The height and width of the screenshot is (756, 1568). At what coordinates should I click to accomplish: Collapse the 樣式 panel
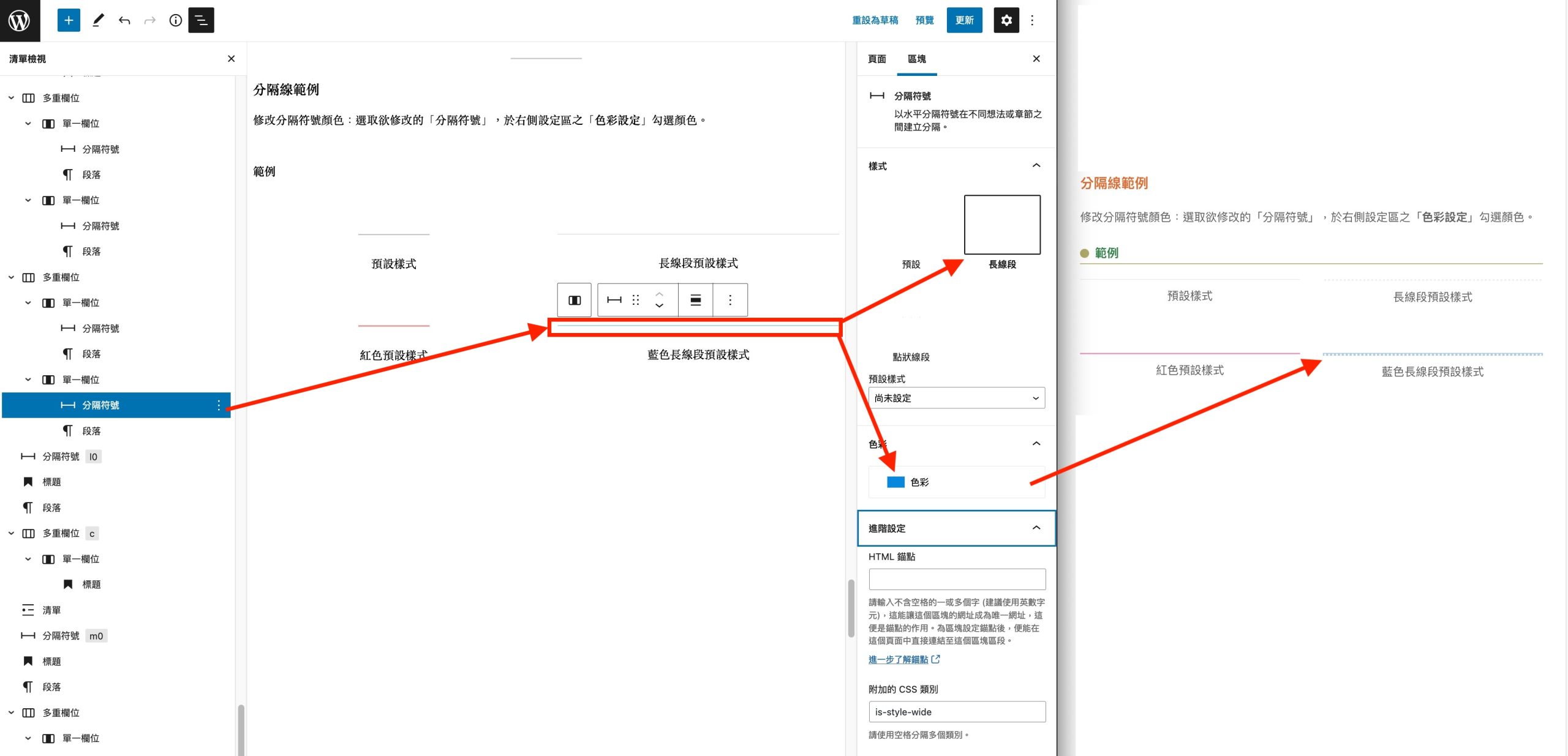tap(1036, 166)
